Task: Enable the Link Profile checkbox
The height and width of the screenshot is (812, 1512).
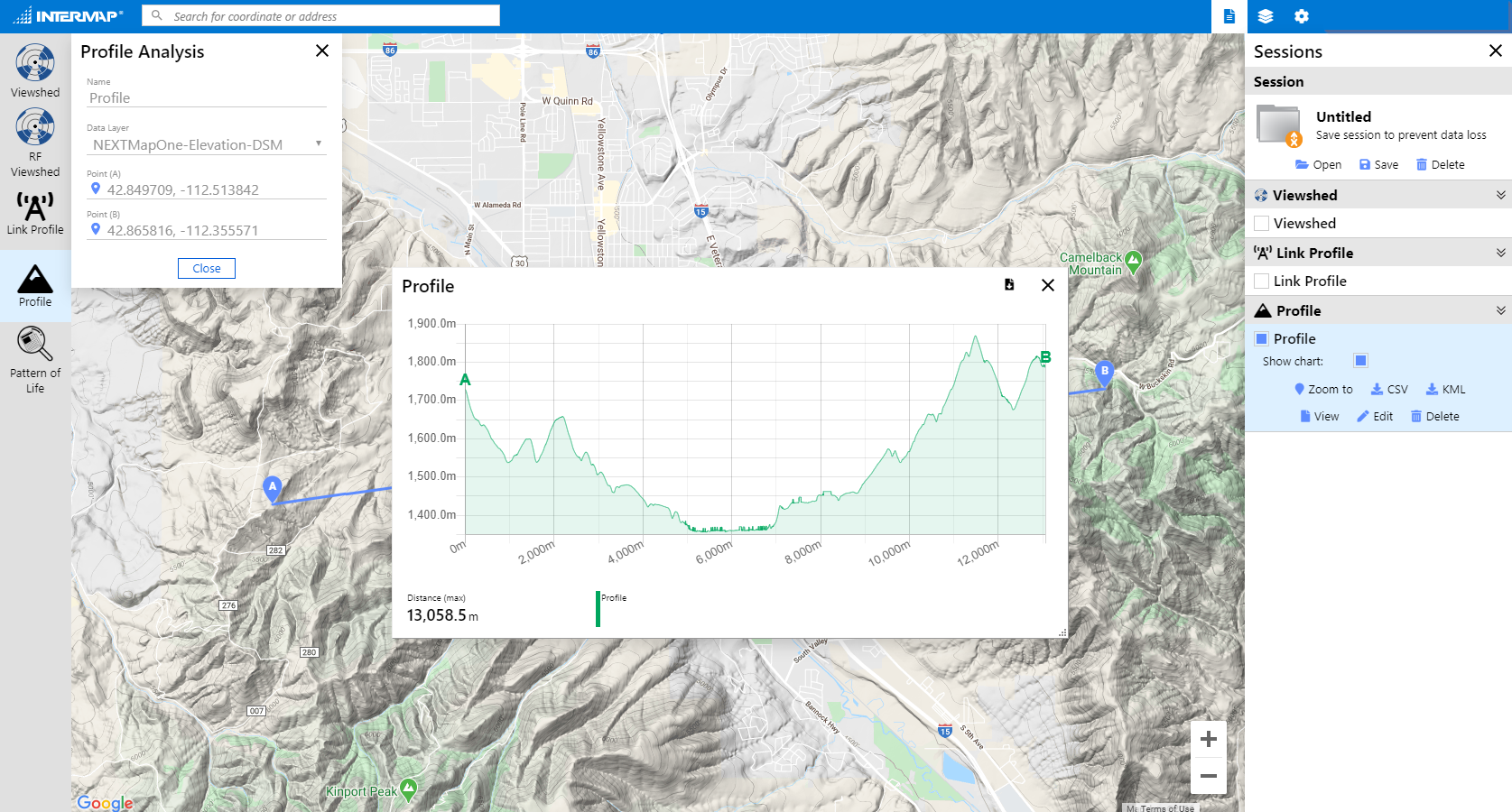Action: (x=1261, y=281)
